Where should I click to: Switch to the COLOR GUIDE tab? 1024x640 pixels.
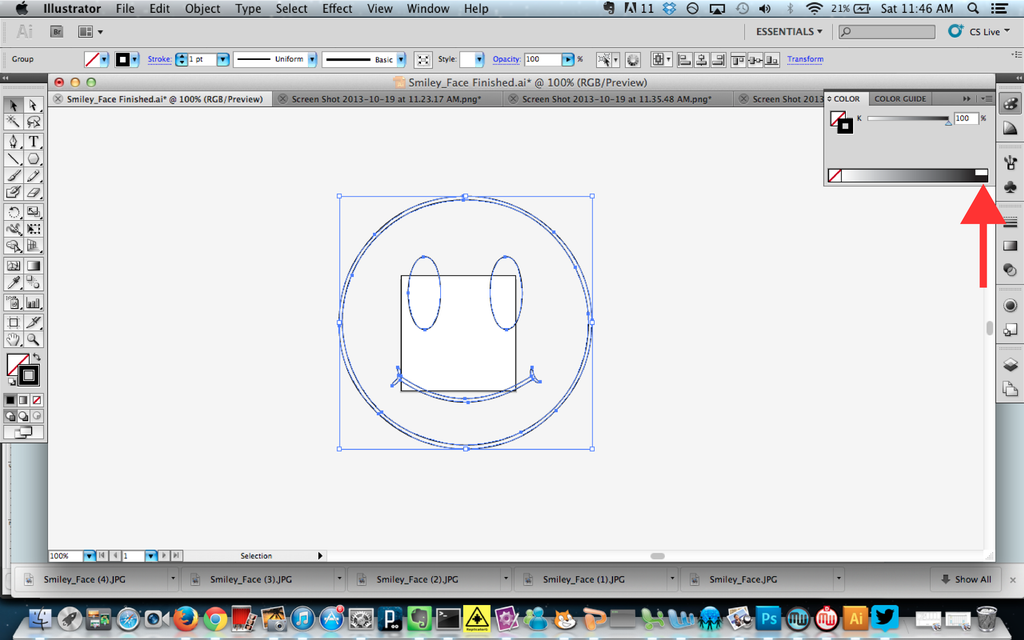(900, 99)
